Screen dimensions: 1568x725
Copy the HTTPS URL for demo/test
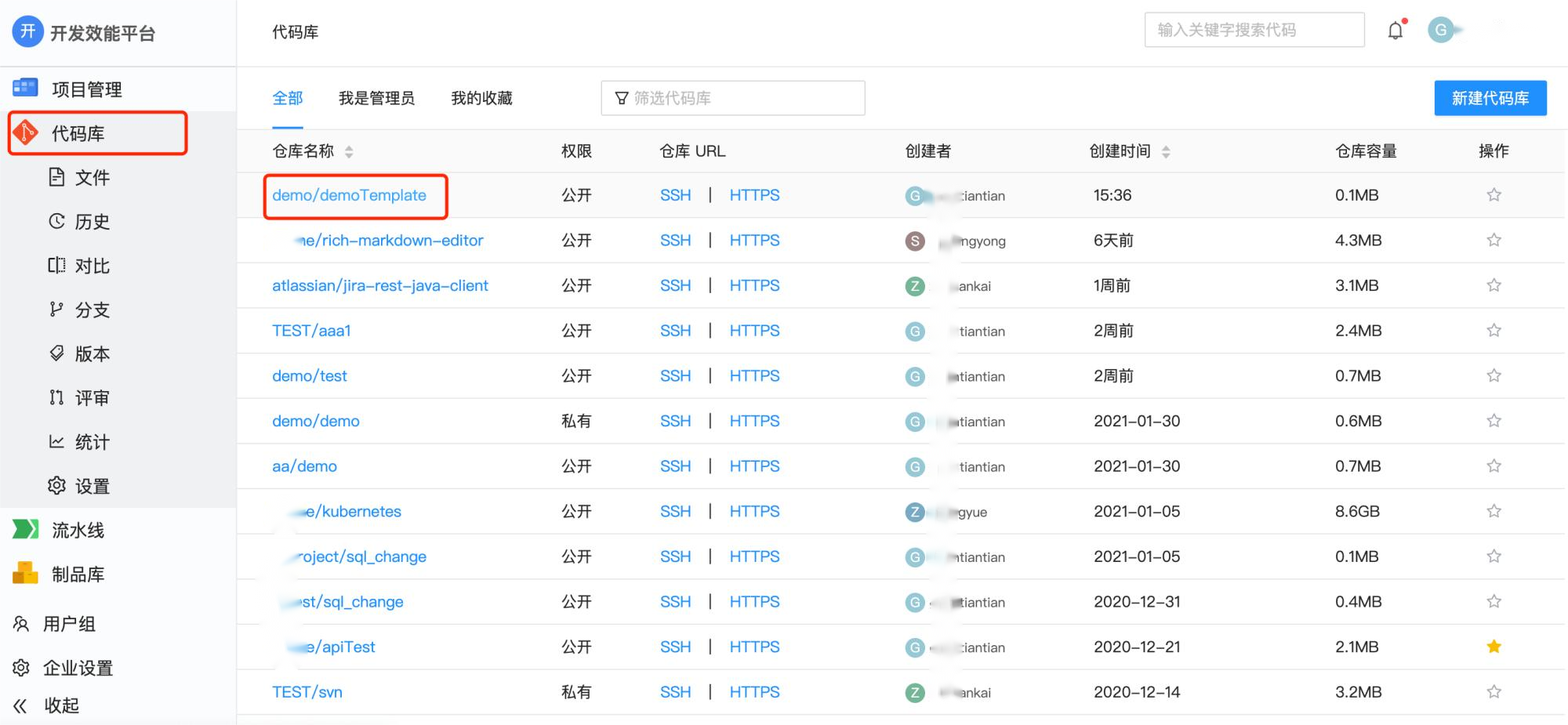(754, 376)
